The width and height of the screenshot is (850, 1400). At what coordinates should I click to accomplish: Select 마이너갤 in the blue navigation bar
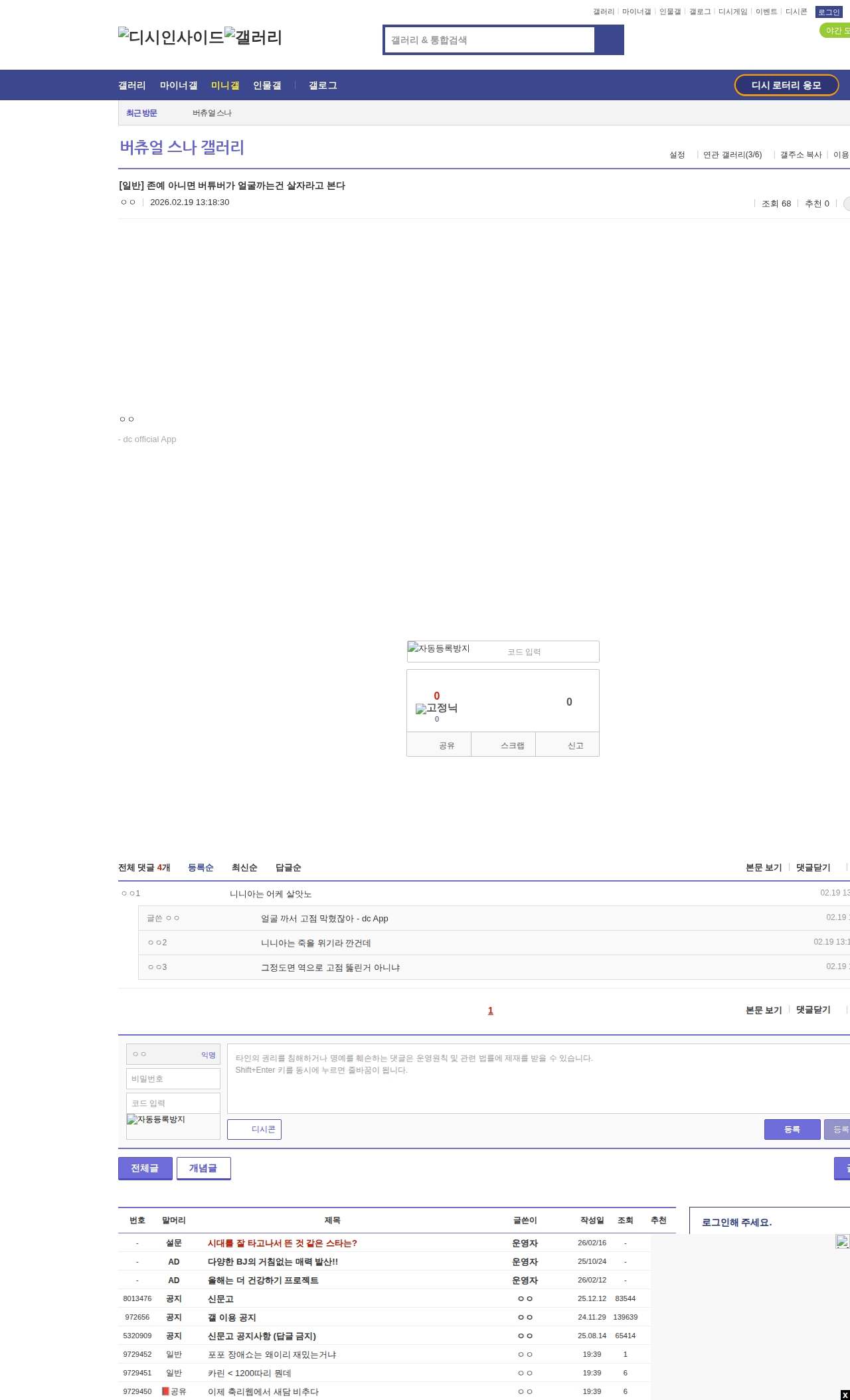click(179, 86)
